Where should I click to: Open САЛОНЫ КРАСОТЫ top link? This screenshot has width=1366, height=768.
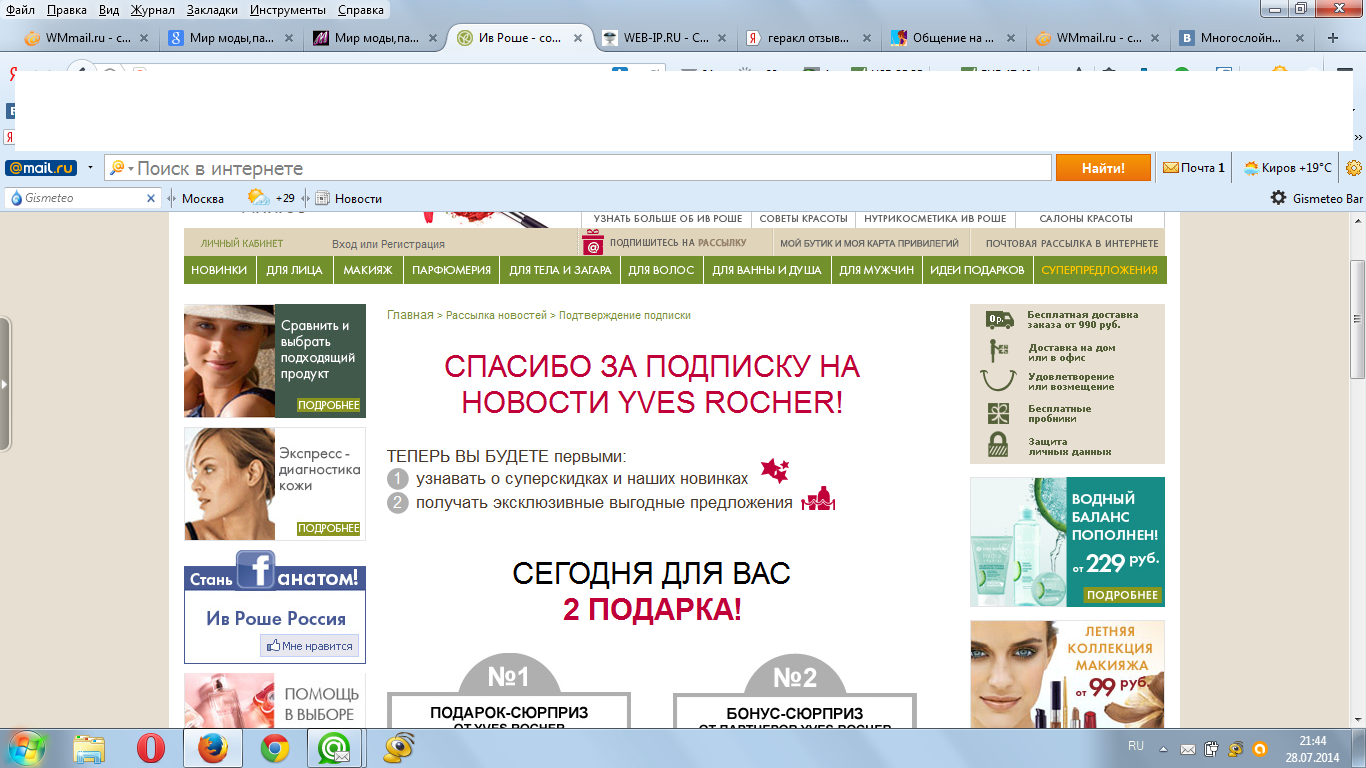tap(1086, 218)
